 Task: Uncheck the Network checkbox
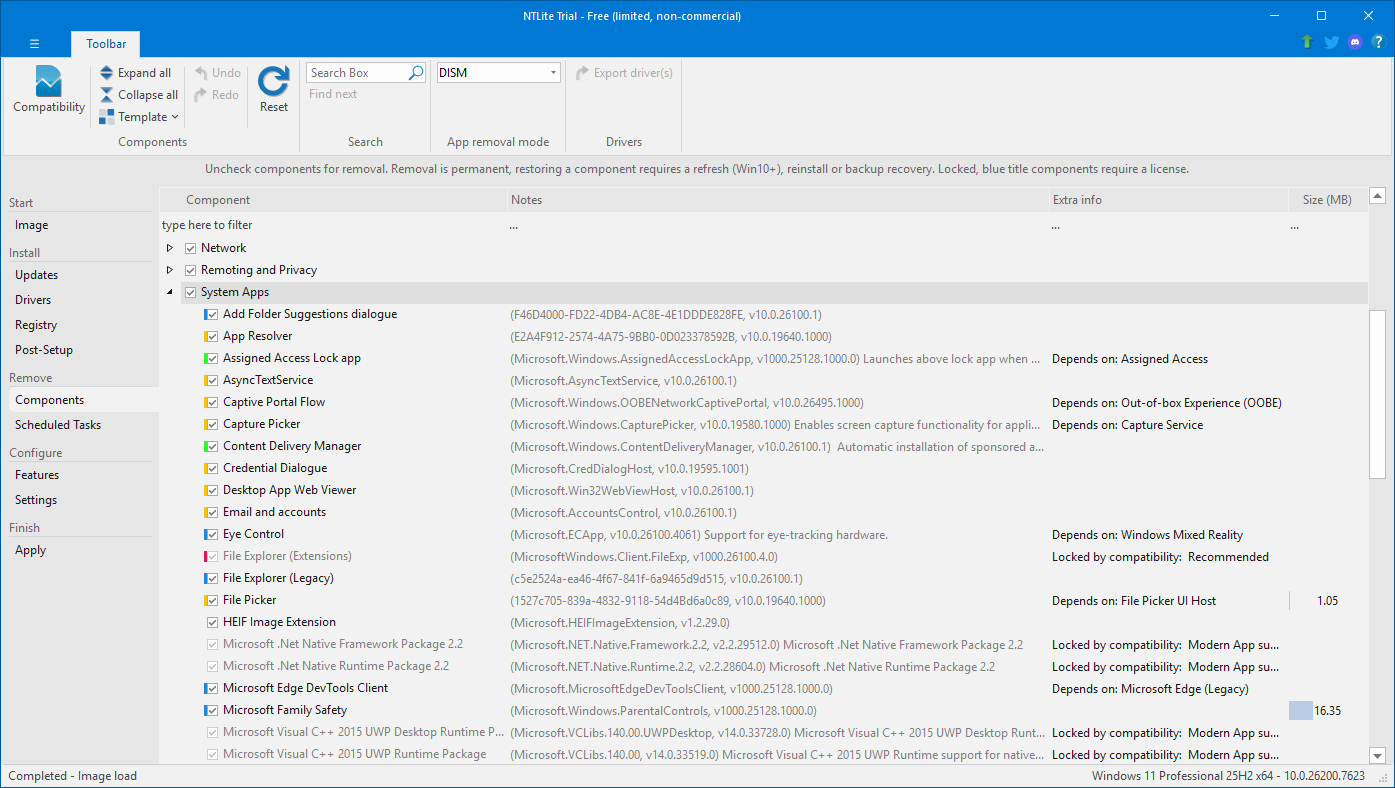[191, 248]
